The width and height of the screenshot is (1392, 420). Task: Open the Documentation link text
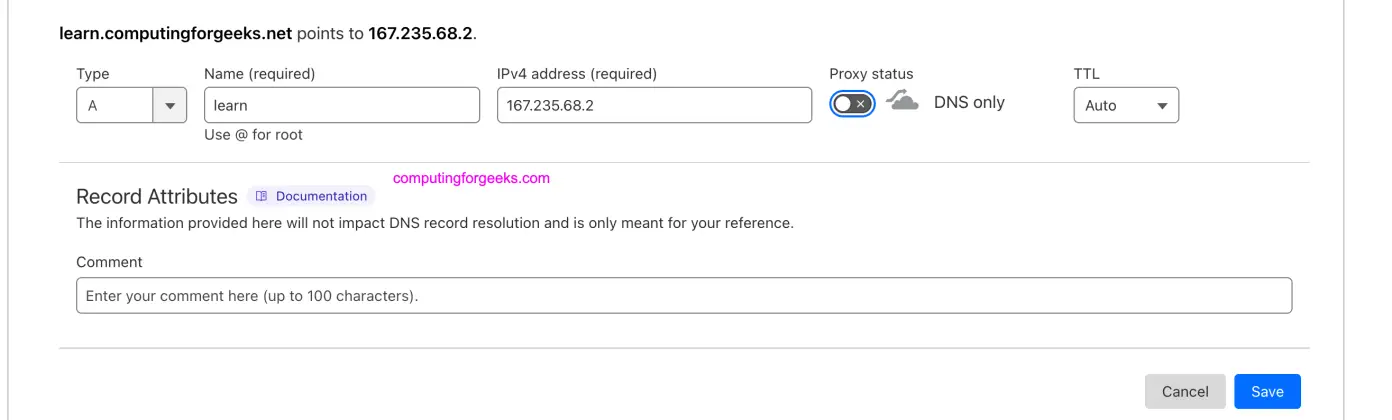coord(321,196)
